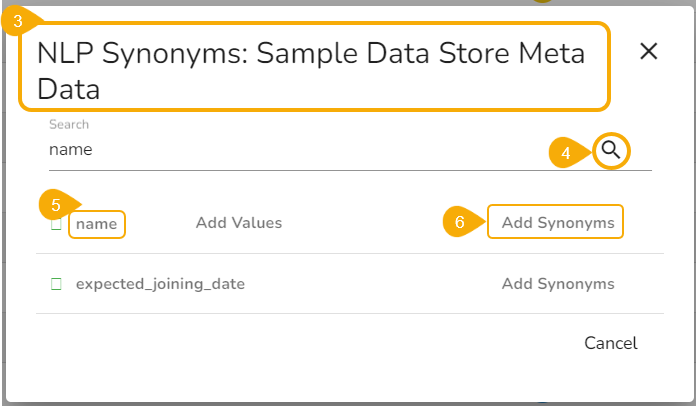This screenshot has width=696, height=406.
Task: Click the magnifier search icon
Action: pos(611,151)
